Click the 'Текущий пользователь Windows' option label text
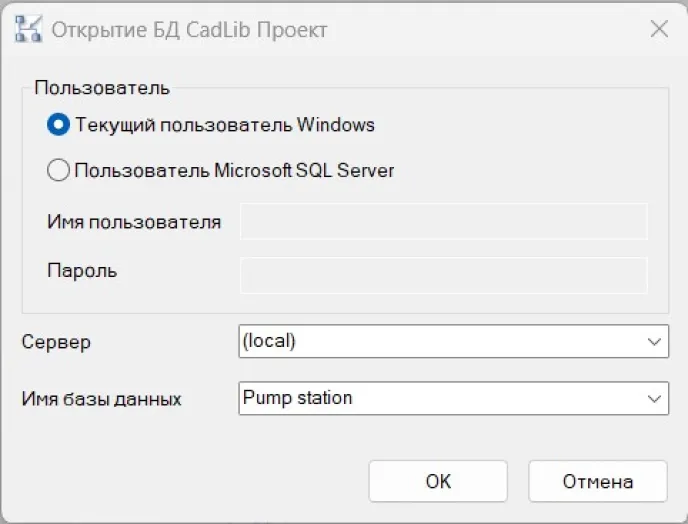 point(225,125)
